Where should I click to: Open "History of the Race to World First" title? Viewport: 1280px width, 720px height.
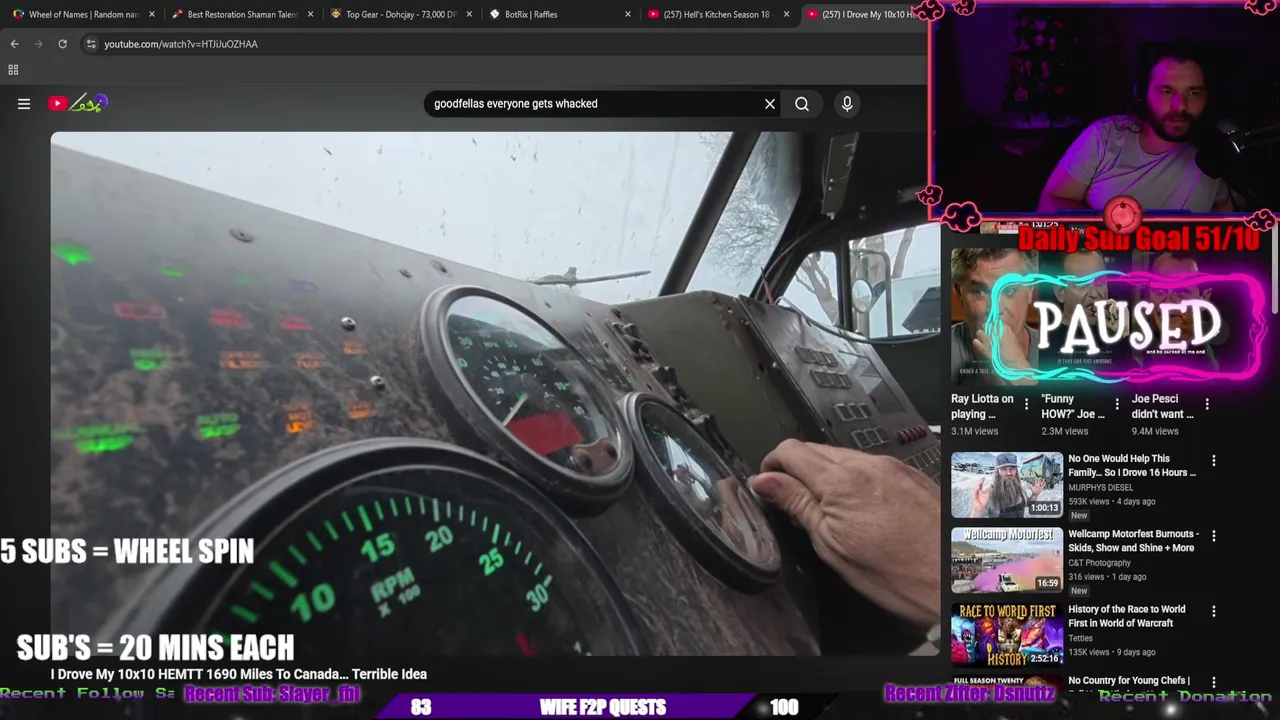pos(1127,616)
